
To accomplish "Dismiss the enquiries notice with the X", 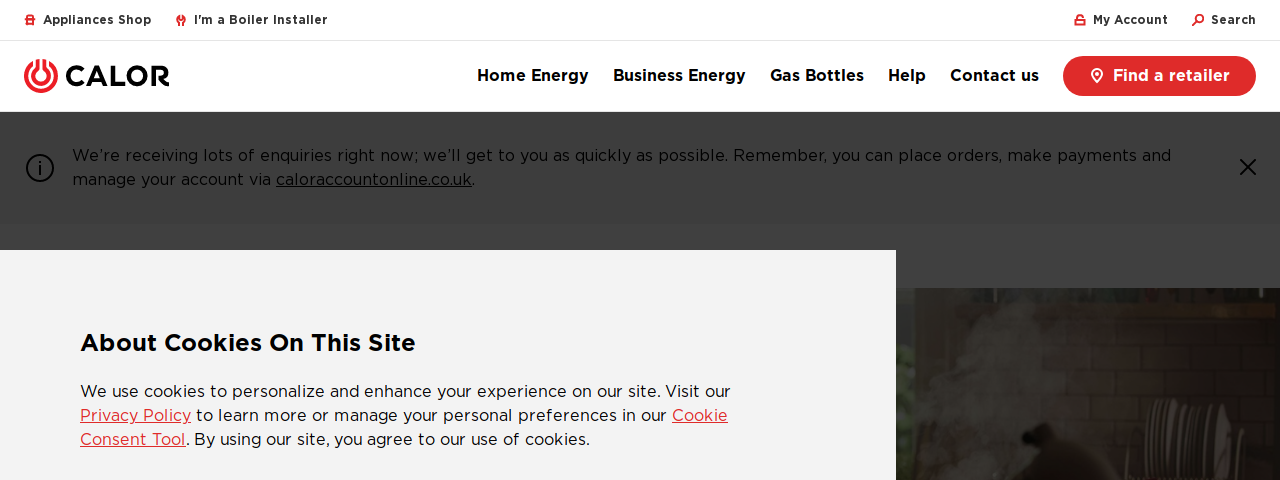I will (1248, 167).
